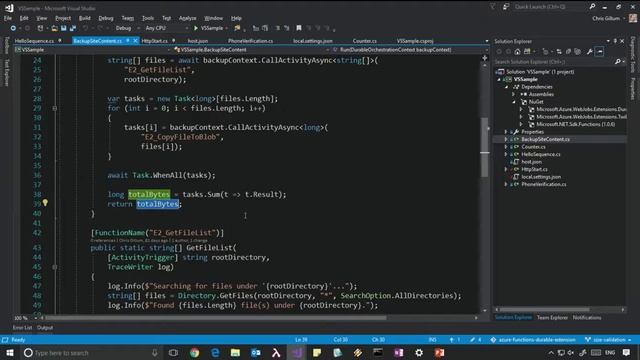
Task: Open PowerPoint from the taskbar
Action: click(439, 352)
